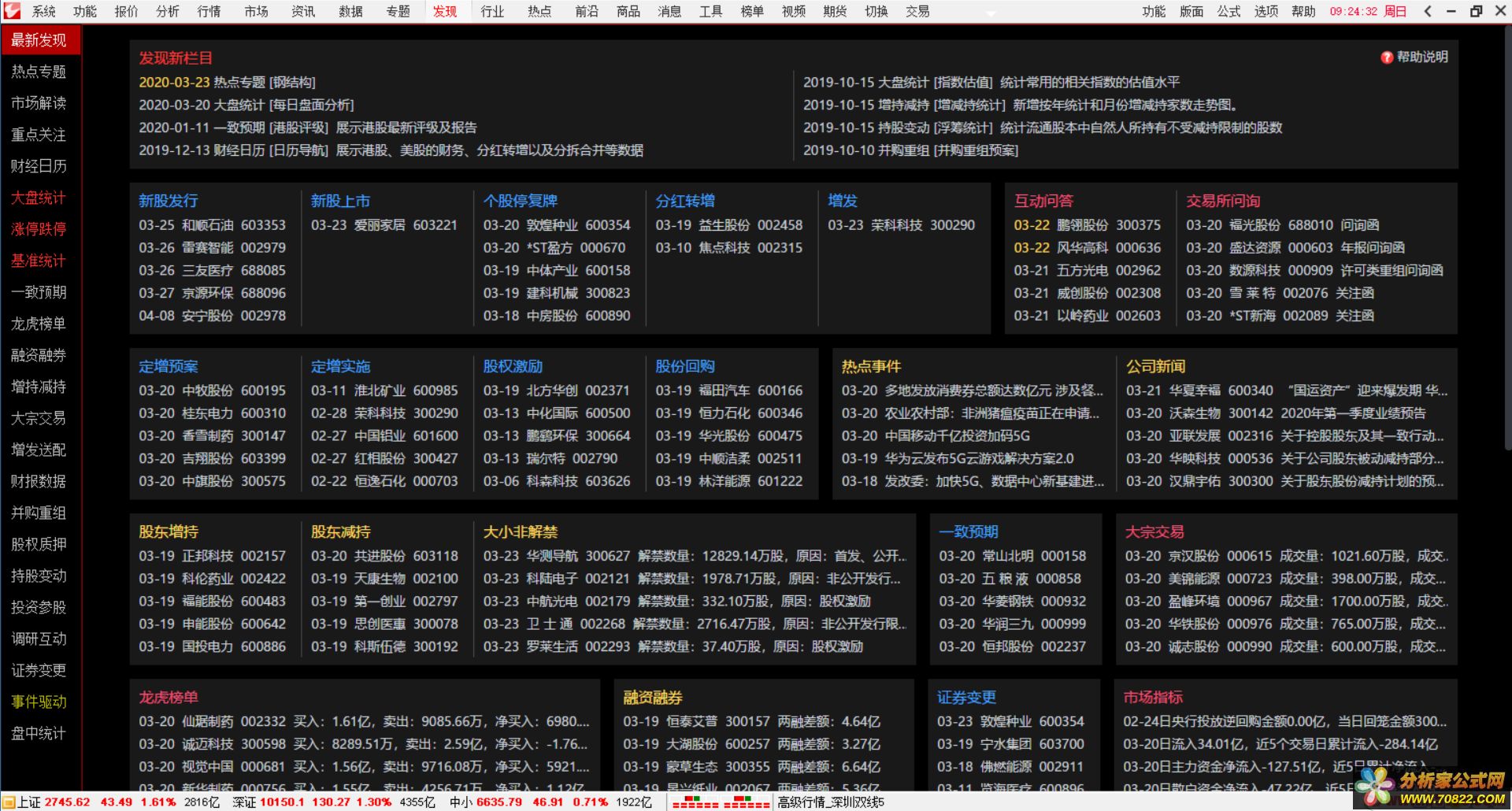Click the 淮北矿业 600985 row

384,391
